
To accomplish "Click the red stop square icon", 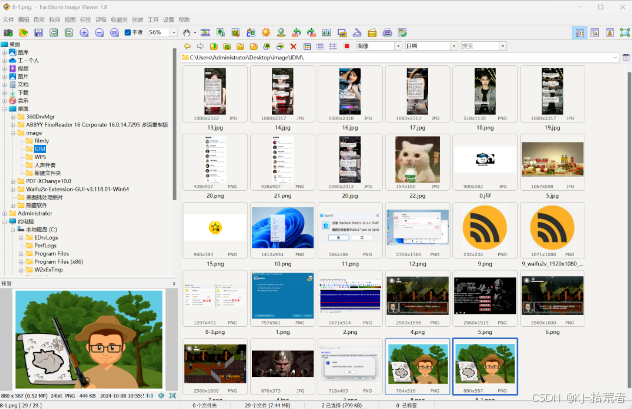I will 347,46.
